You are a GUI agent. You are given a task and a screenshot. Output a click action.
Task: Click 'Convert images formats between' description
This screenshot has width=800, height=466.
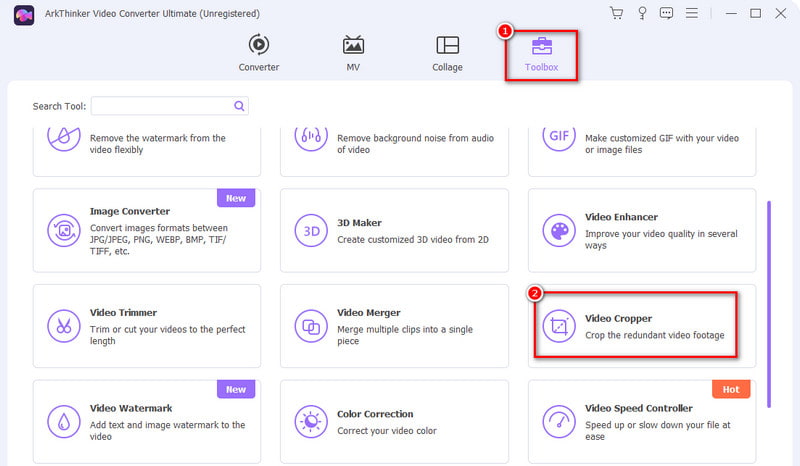[159, 239]
